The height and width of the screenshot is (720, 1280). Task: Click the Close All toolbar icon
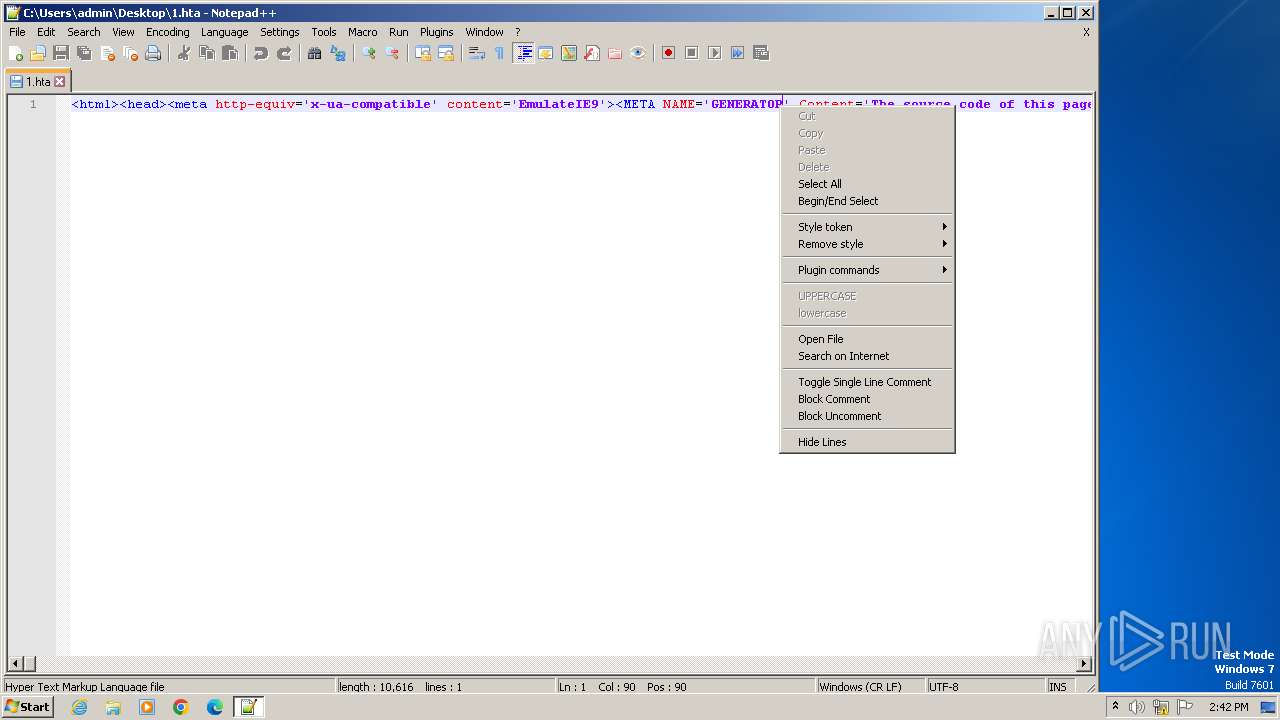(x=130, y=53)
